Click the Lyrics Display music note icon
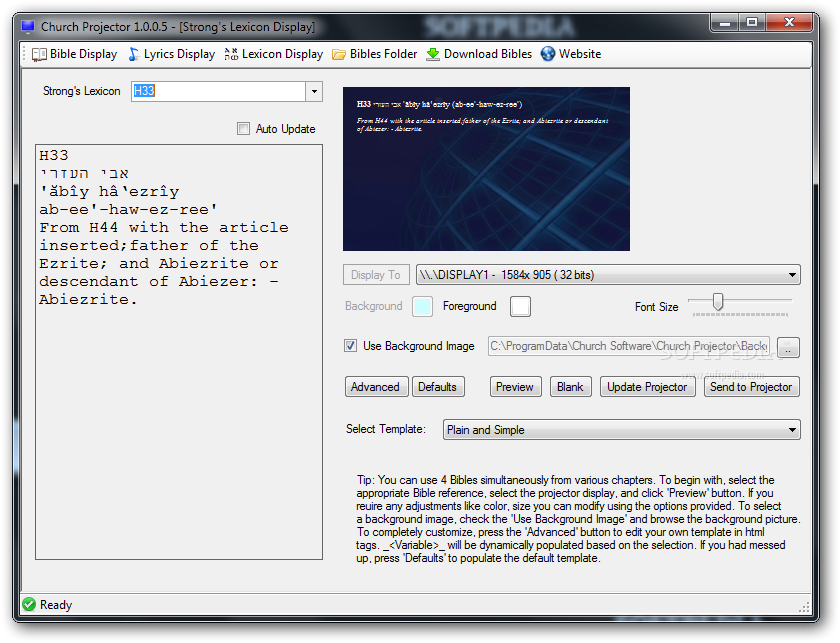 (134, 54)
